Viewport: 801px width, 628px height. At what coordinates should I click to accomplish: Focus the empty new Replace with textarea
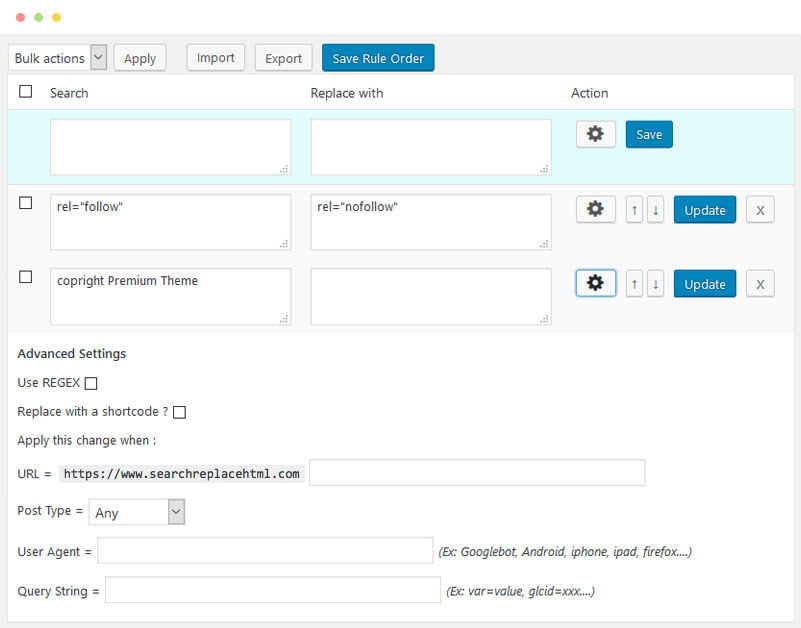tap(431, 147)
